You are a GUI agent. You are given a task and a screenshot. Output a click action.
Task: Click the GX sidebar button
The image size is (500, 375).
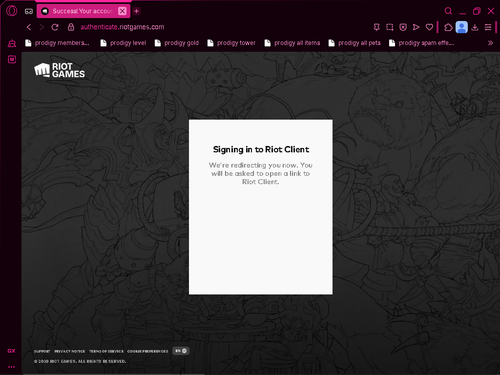(11, 351)
